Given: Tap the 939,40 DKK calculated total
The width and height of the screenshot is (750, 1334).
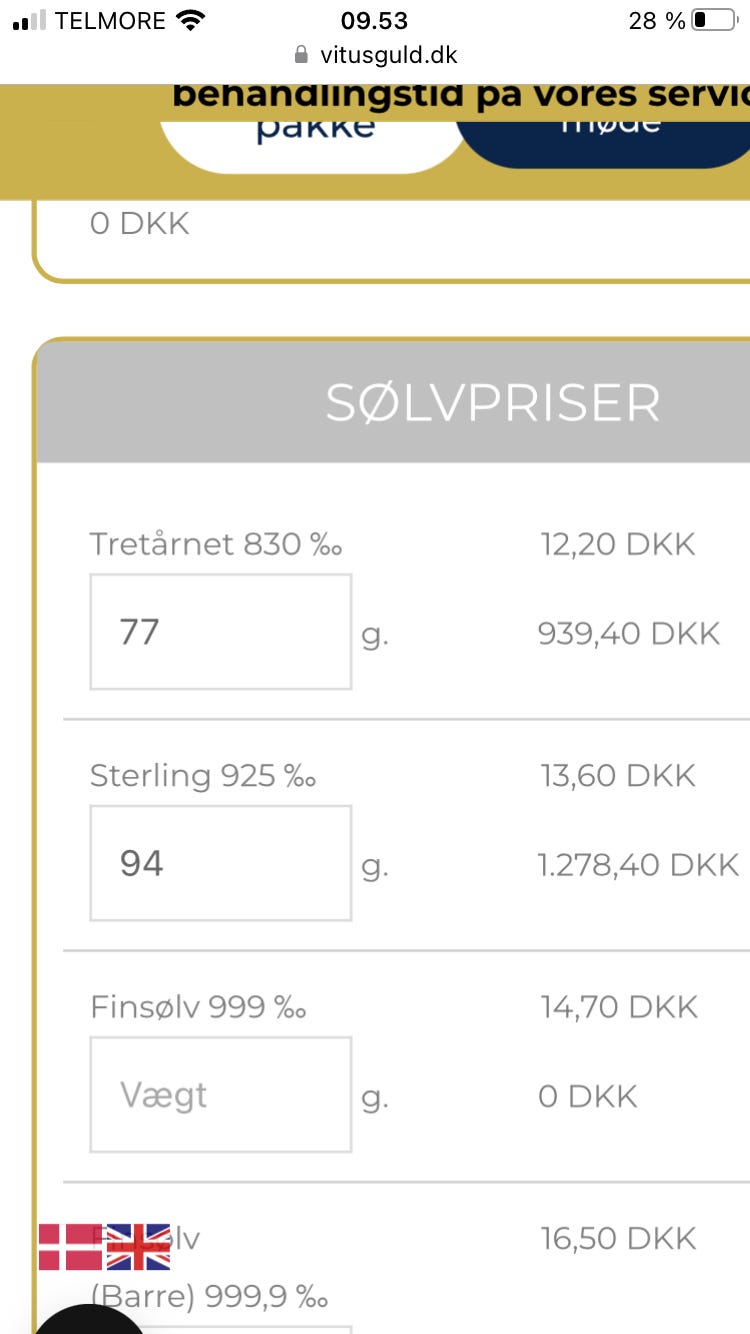Looking at the screenshot, I should [629, 633].
